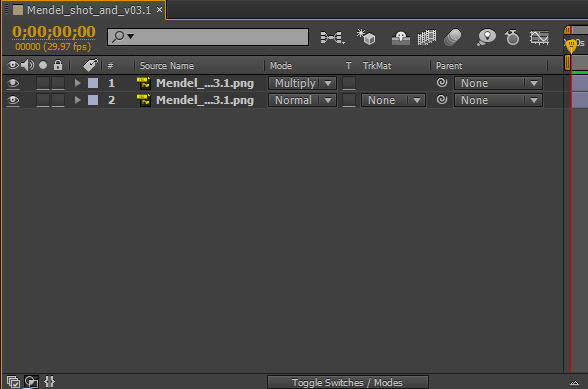Click the panel grip handle beside tab
This screenshot has height=389, width=588.
click(6, 9)
